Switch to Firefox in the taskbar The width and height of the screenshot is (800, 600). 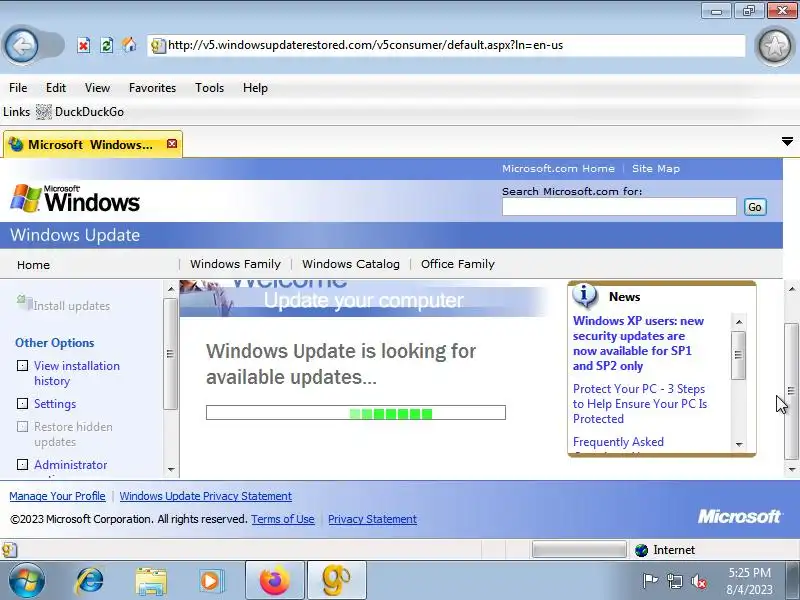click(x=274, y=581)
